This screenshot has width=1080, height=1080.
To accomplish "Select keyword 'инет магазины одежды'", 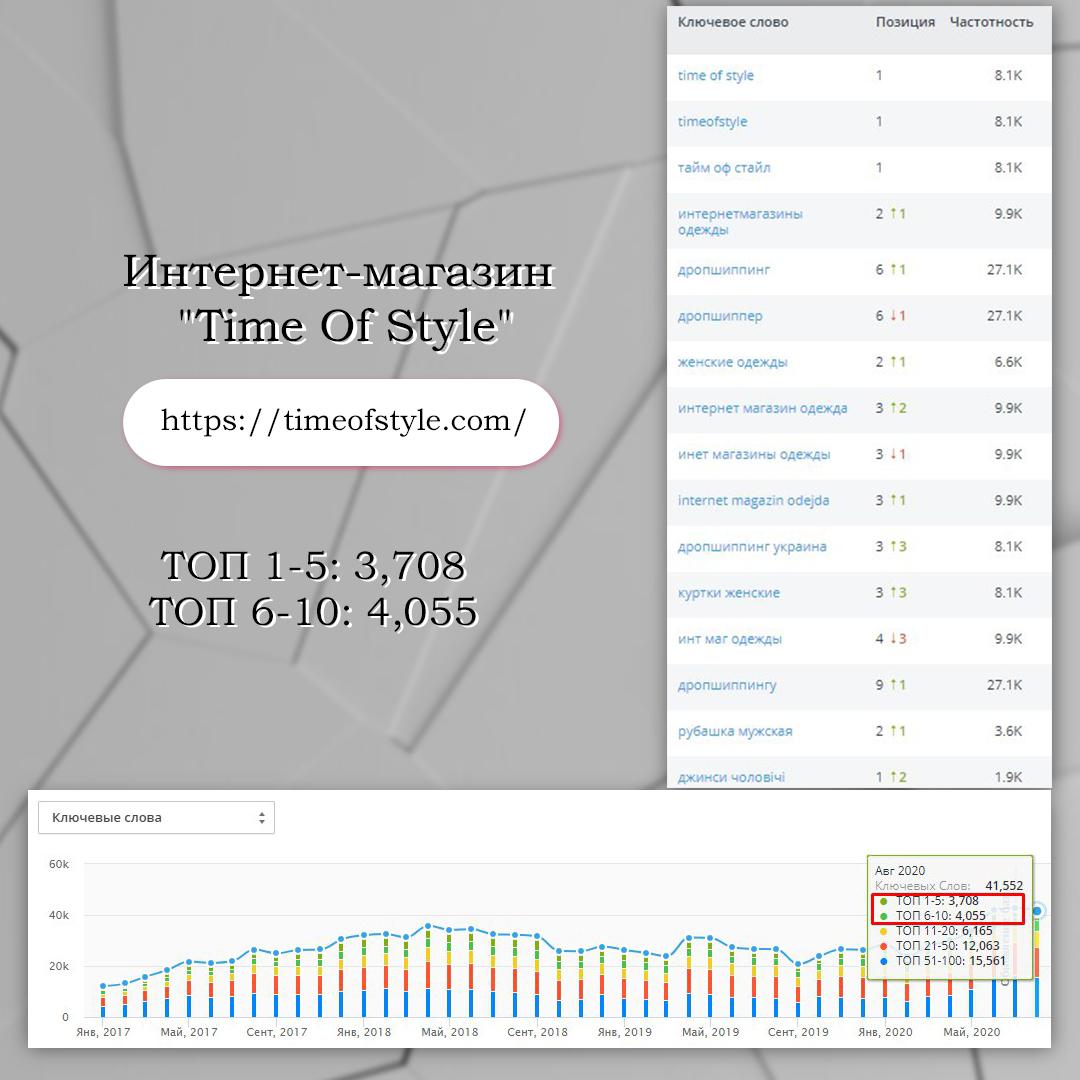I will [x=754, y=454].
